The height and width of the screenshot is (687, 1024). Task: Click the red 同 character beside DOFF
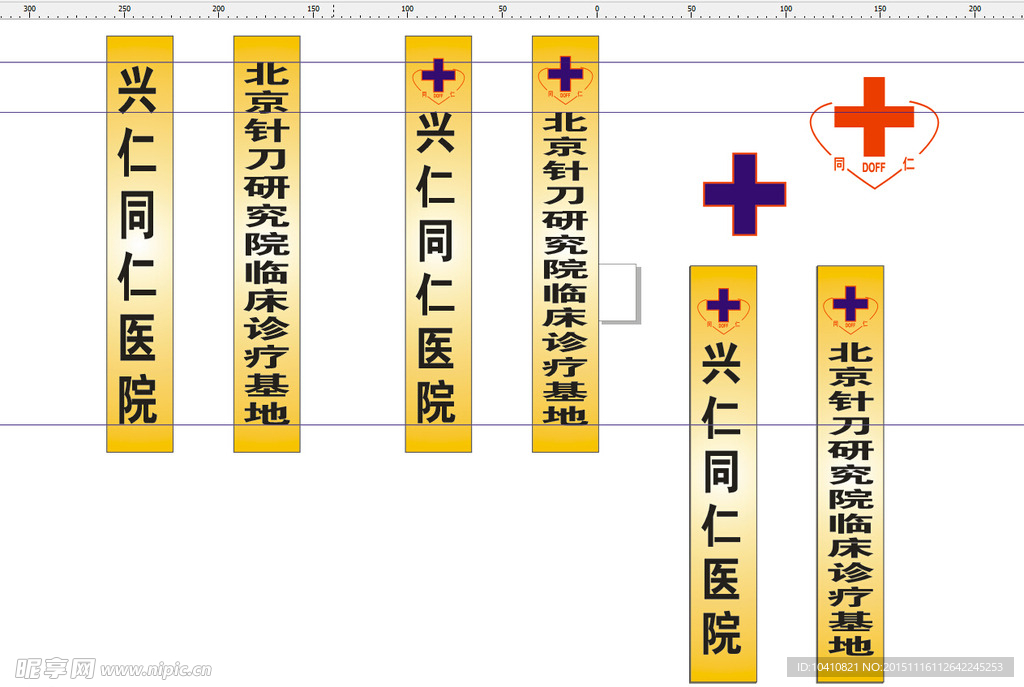coord(839,165)
